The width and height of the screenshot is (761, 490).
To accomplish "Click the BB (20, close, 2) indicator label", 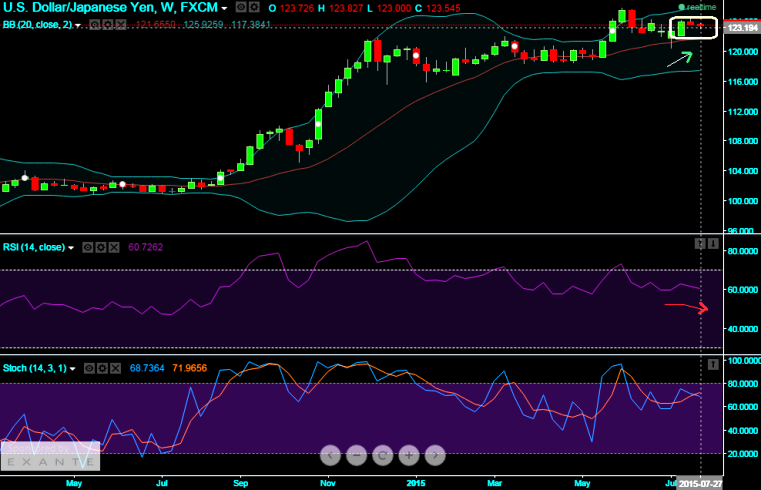I will pyautogui.click(x=37, y=24).
